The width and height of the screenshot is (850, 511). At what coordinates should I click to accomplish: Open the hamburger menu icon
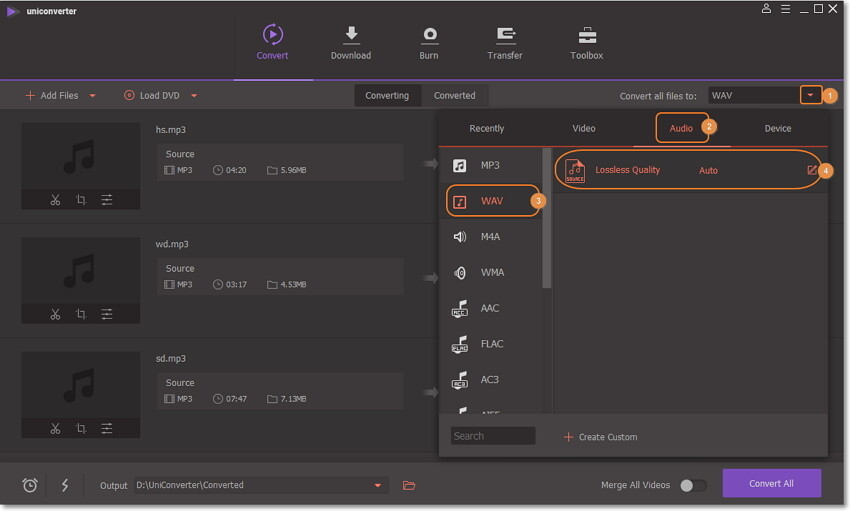tap(785, 9)
